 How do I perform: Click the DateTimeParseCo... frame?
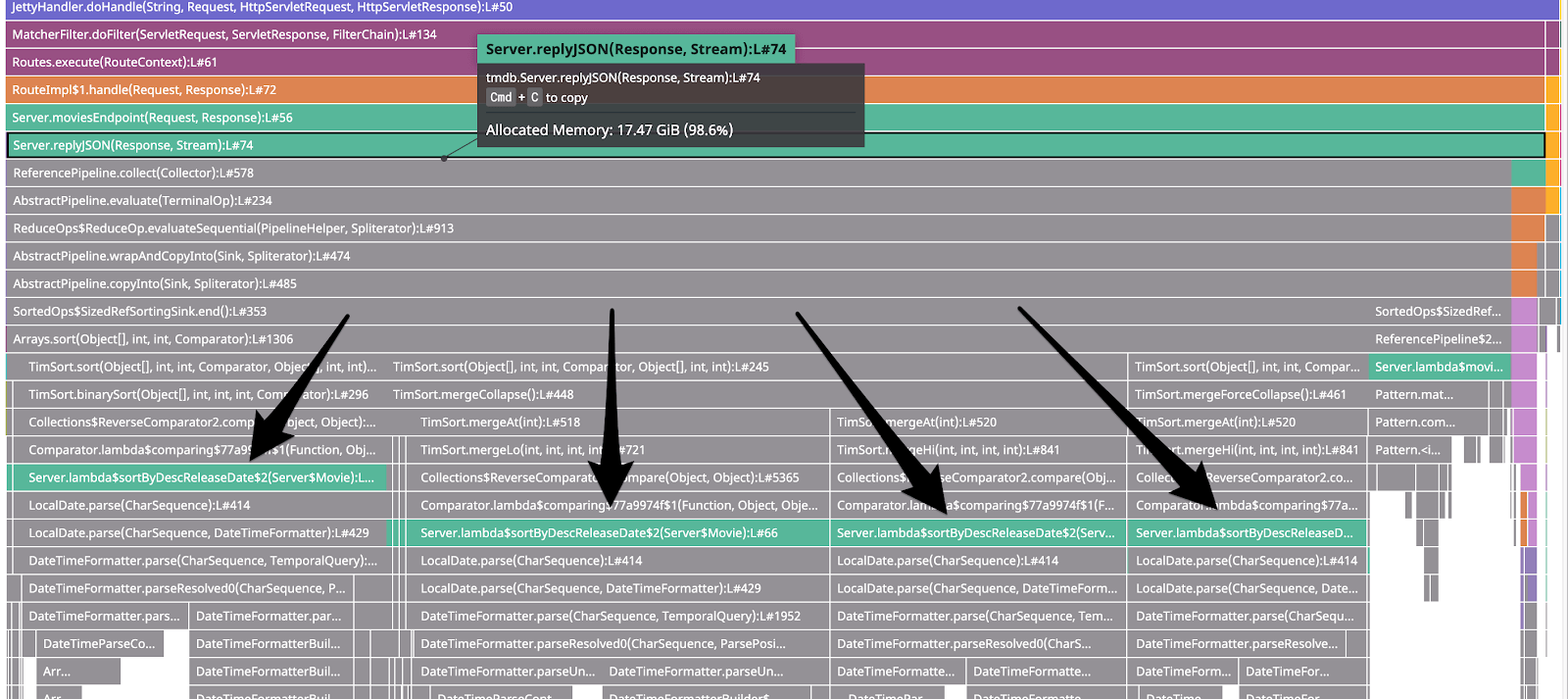point(100,644)
